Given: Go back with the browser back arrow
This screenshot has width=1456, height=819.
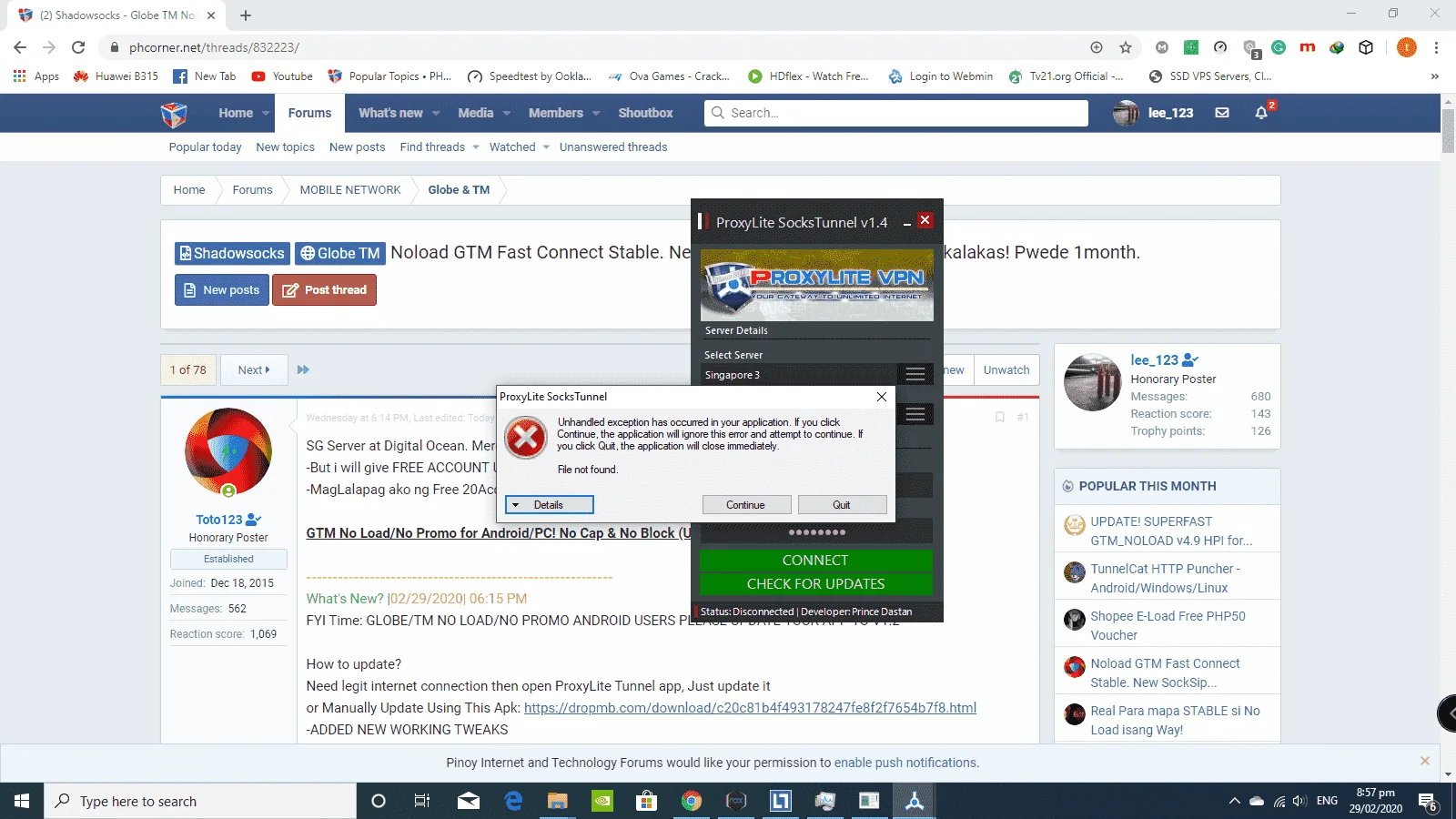Looking at the screenshot, I should (20, 47).
